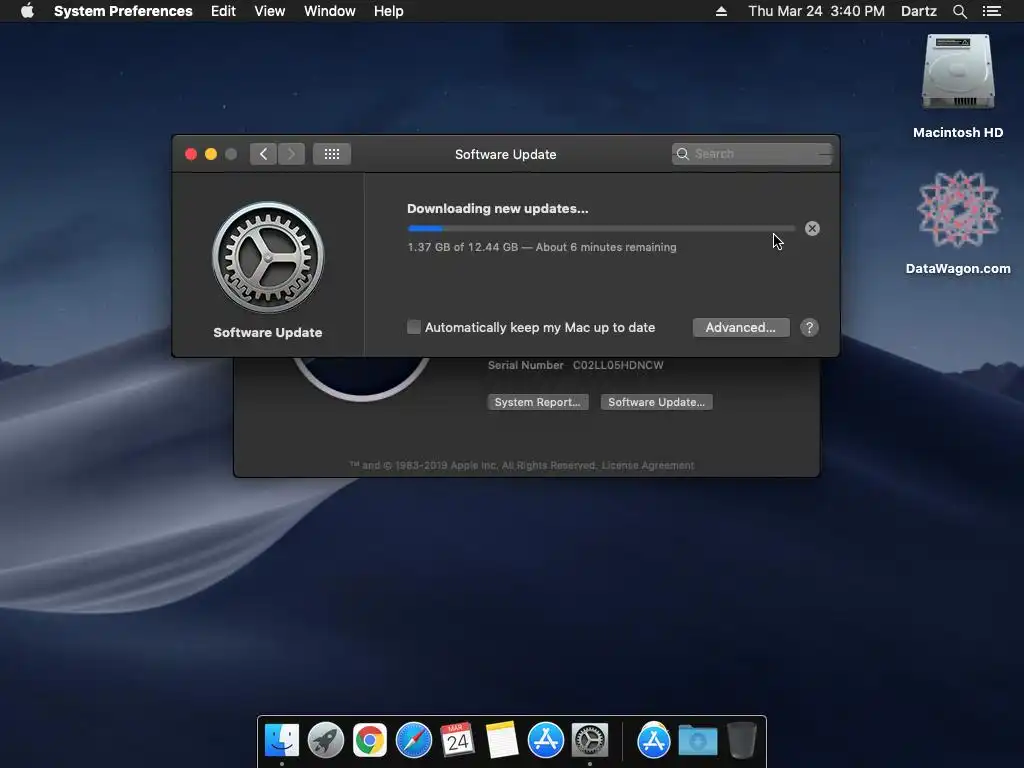Viewport: 1024px width, 768px height.
Task: Enable Automatically keep my Mac up to date
Action: tap(414, 327)
